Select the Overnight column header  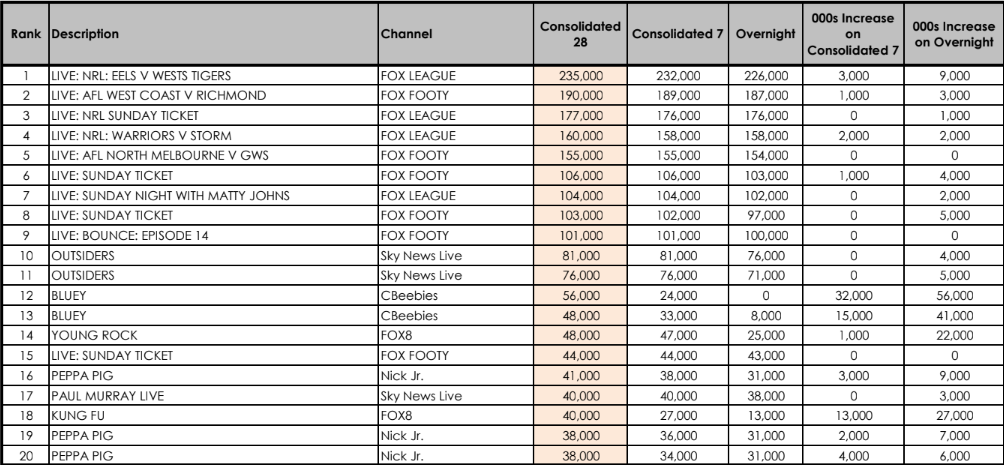765,34
